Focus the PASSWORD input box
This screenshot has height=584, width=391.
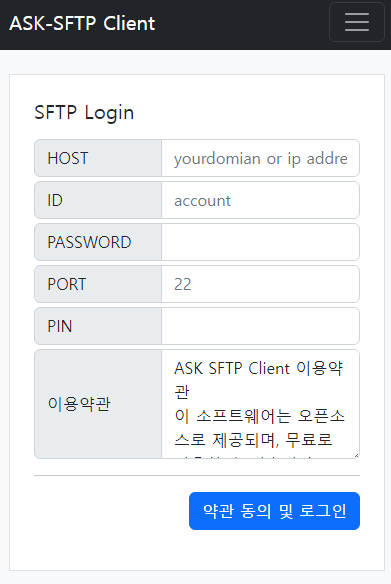click(260, 242)
